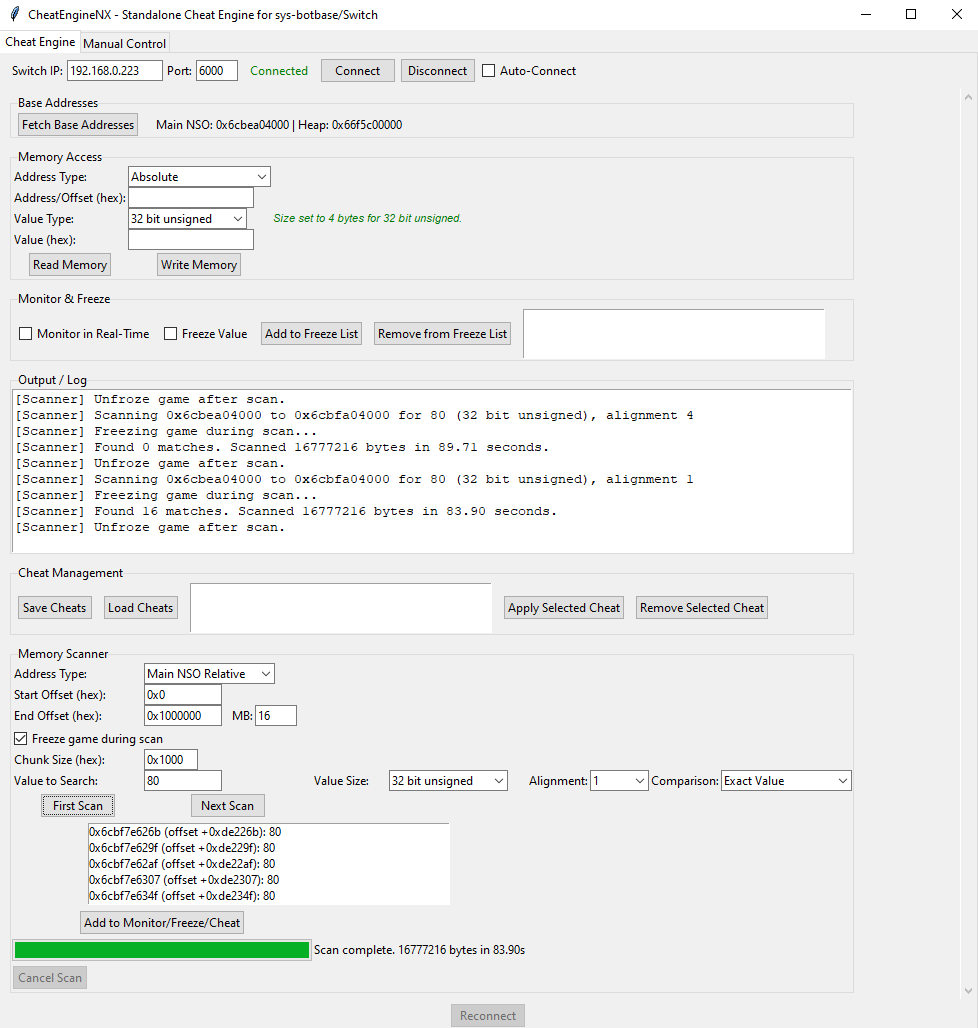Toggle the Freeze Value checkbox
Screen dimensions: 978x1028
(x=170, y=334)
